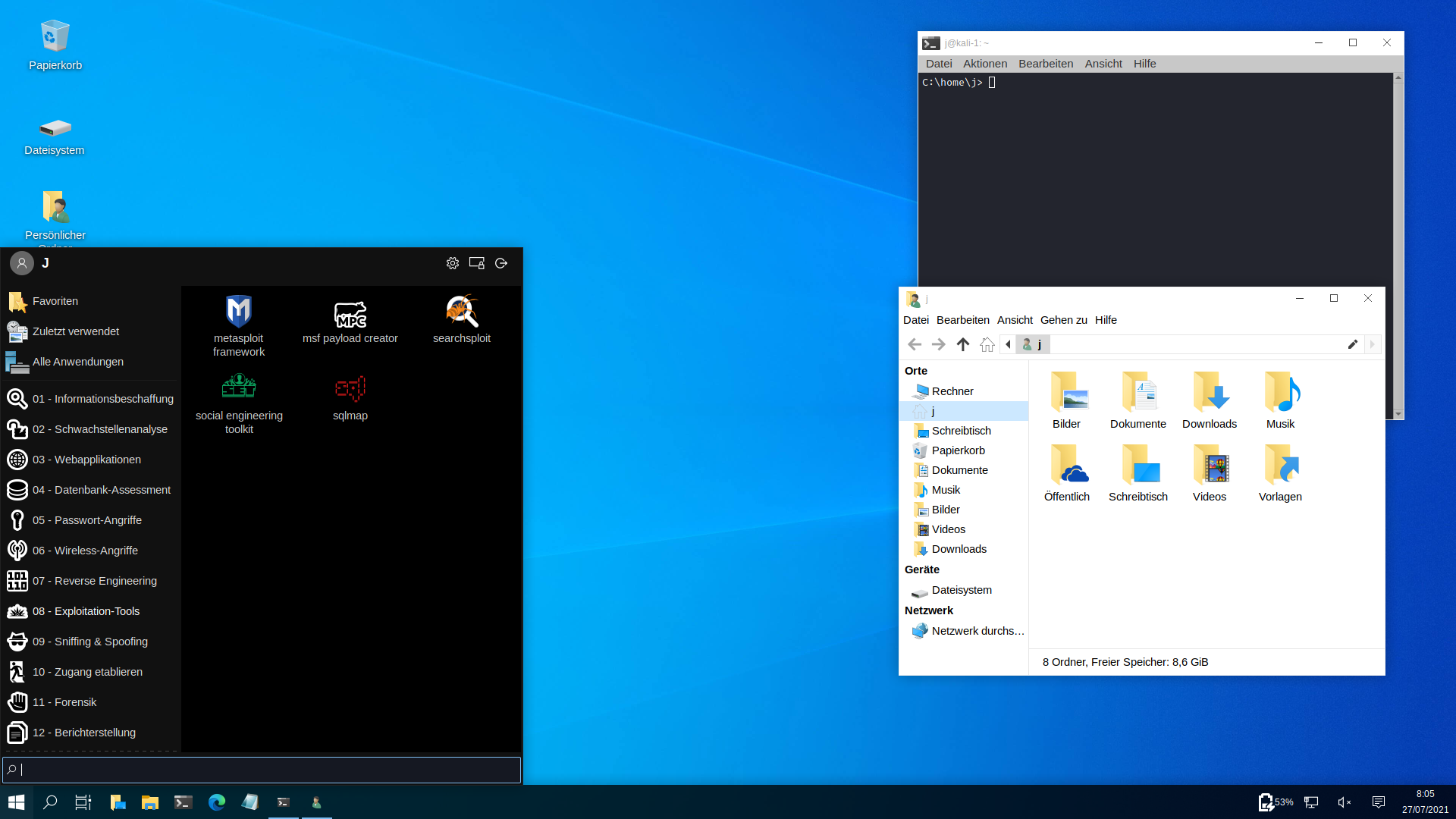Start the searchsploit tool
Image resolution: width=1456 pixels, height=819 pixels.
(461, 319)
